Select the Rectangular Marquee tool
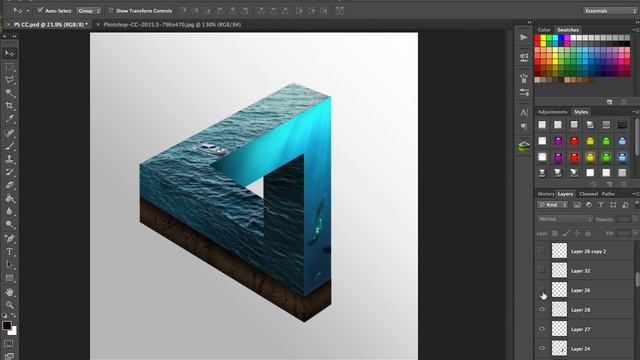640x360 pixels. coord(9,67)
